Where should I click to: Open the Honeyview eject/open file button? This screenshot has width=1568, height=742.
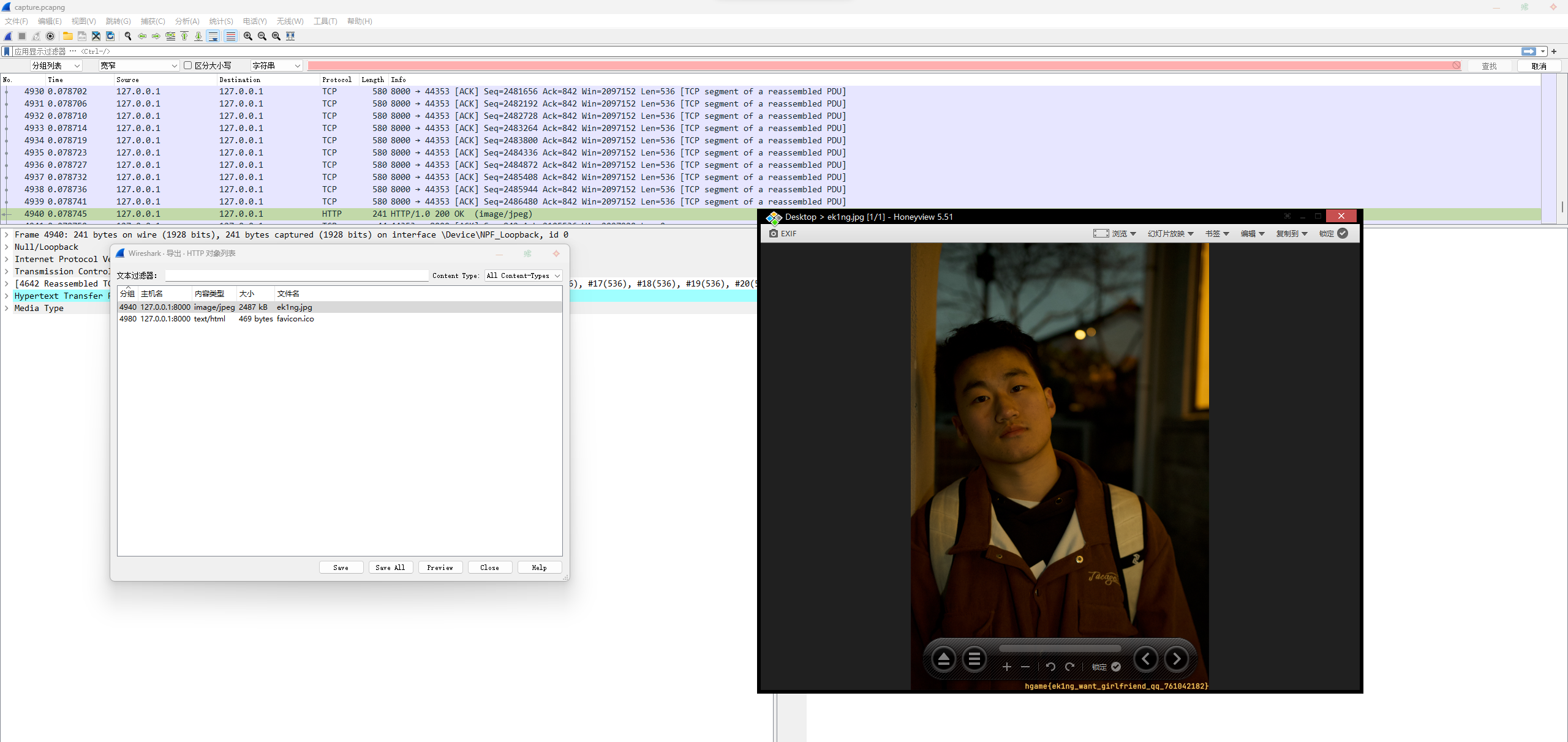(944, 659)
